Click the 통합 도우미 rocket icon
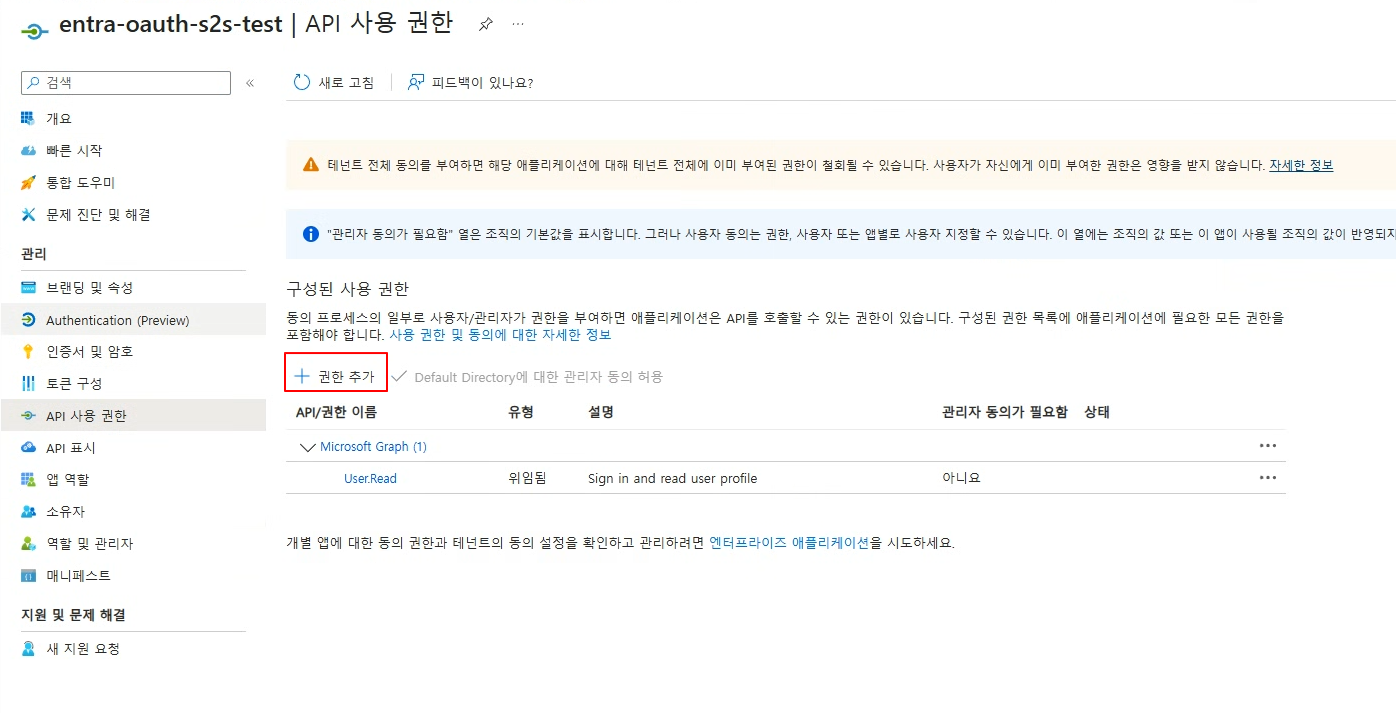 tap(28, 182)
